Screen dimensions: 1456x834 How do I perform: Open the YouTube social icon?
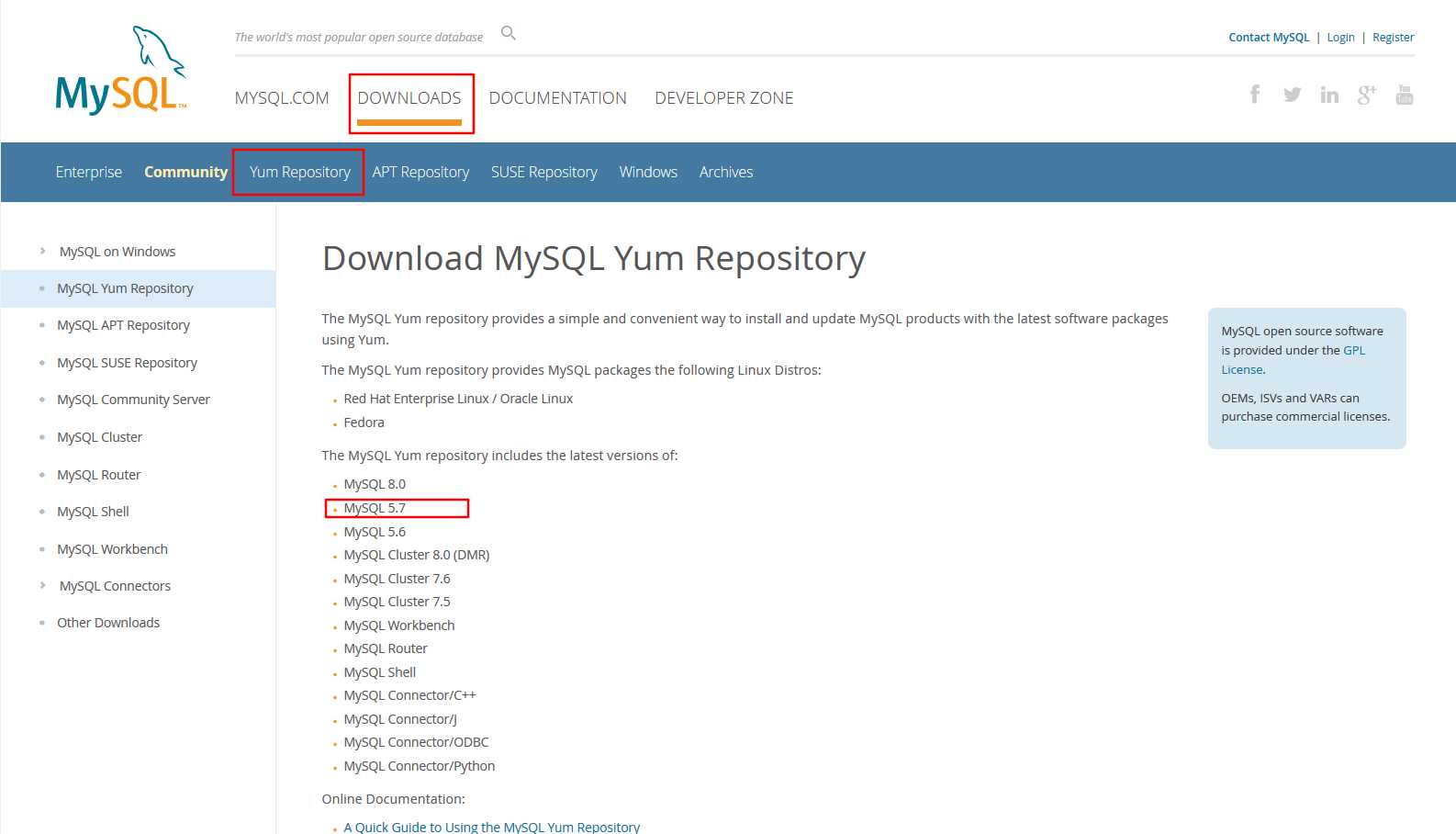(1405, 95)
